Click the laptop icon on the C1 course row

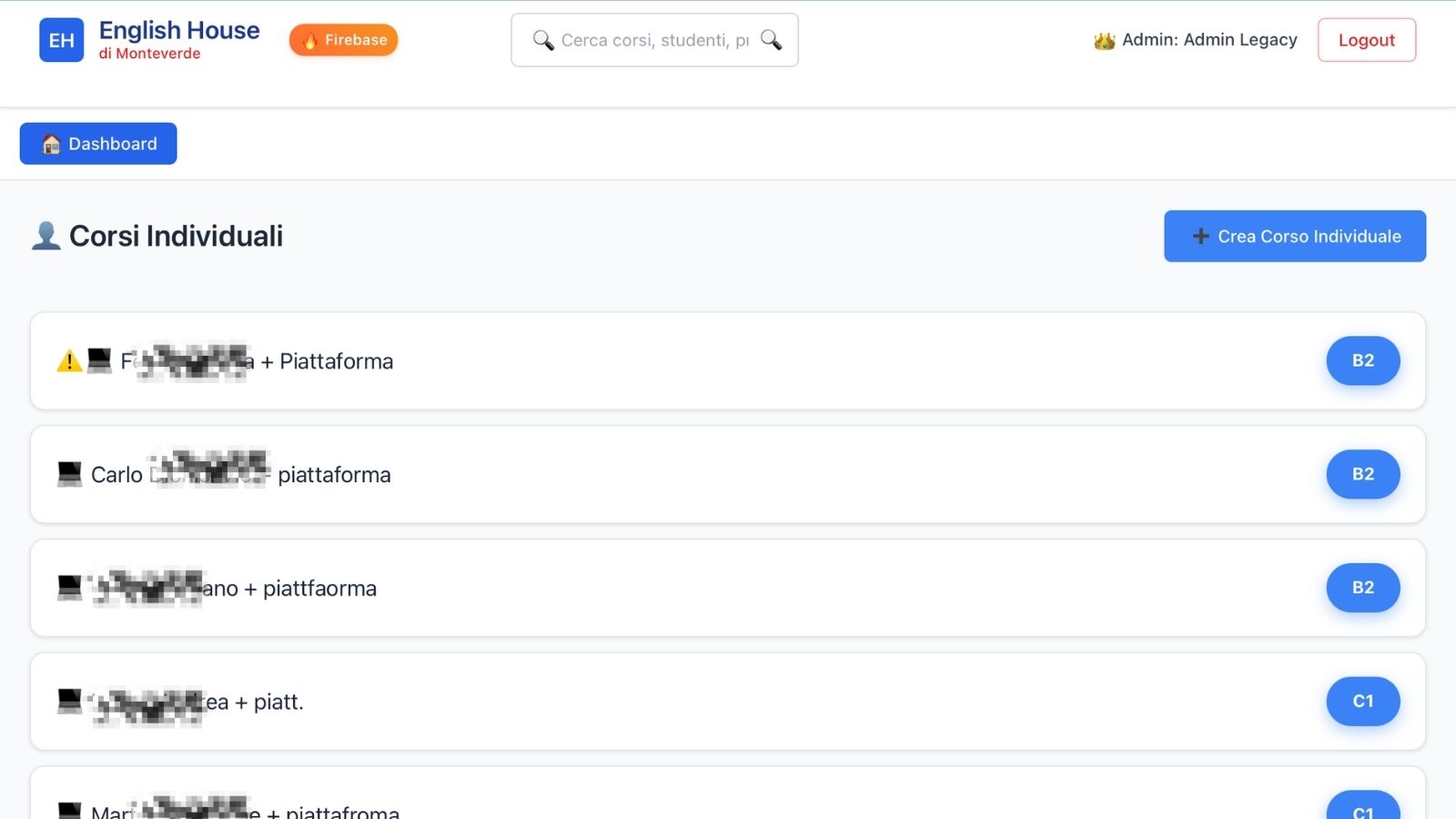tap(67, 702)
